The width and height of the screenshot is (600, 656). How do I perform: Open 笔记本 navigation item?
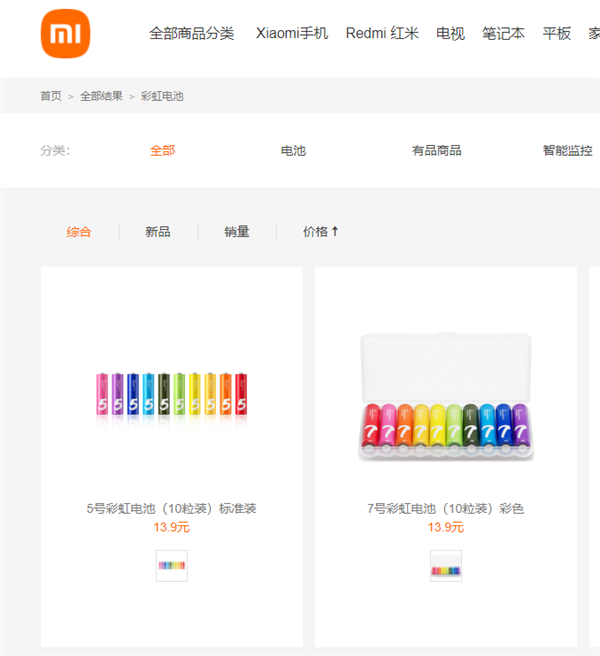503,34
